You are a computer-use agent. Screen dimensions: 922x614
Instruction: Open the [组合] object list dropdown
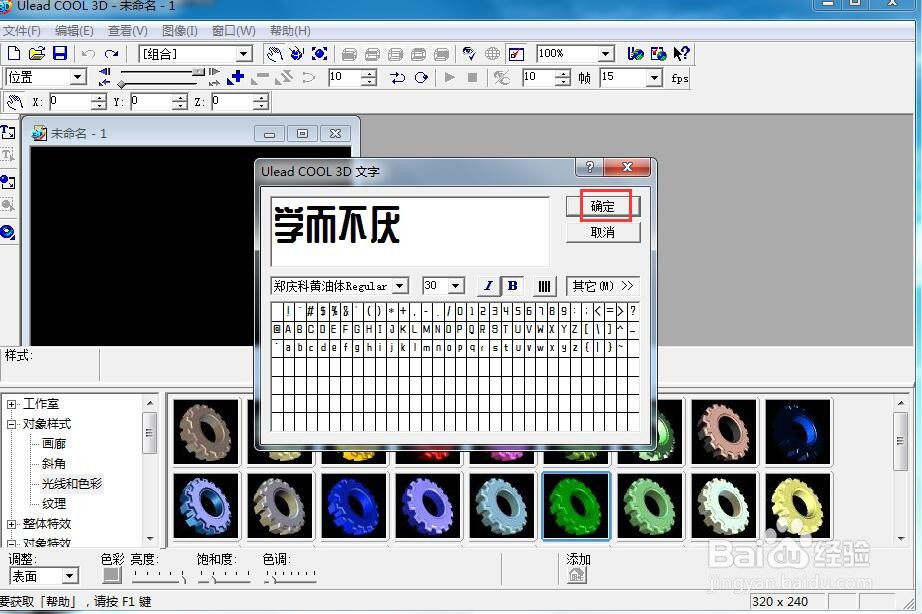(x=244, y=54)
